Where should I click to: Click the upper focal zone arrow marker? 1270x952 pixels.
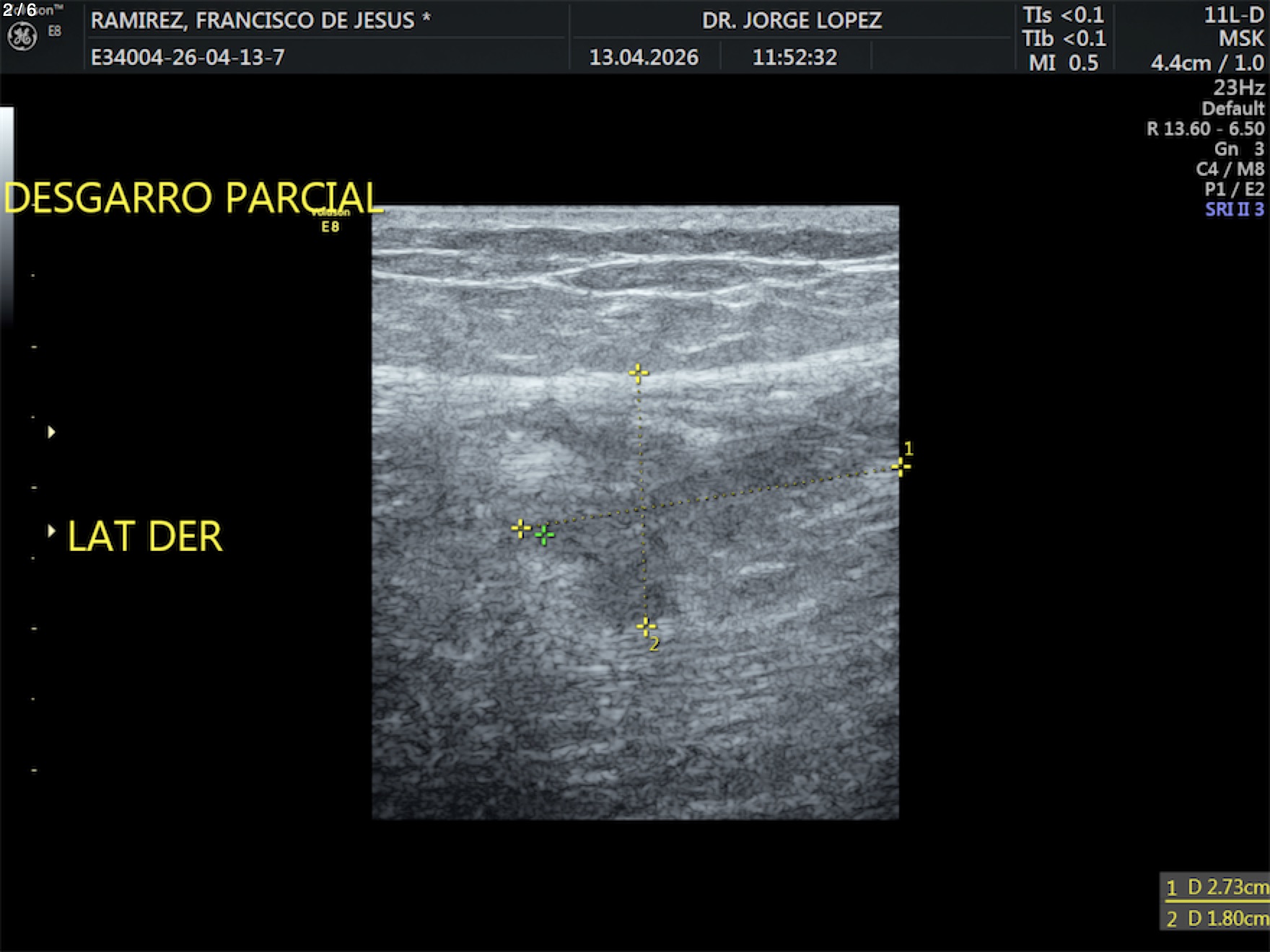(x=51, y=432)
